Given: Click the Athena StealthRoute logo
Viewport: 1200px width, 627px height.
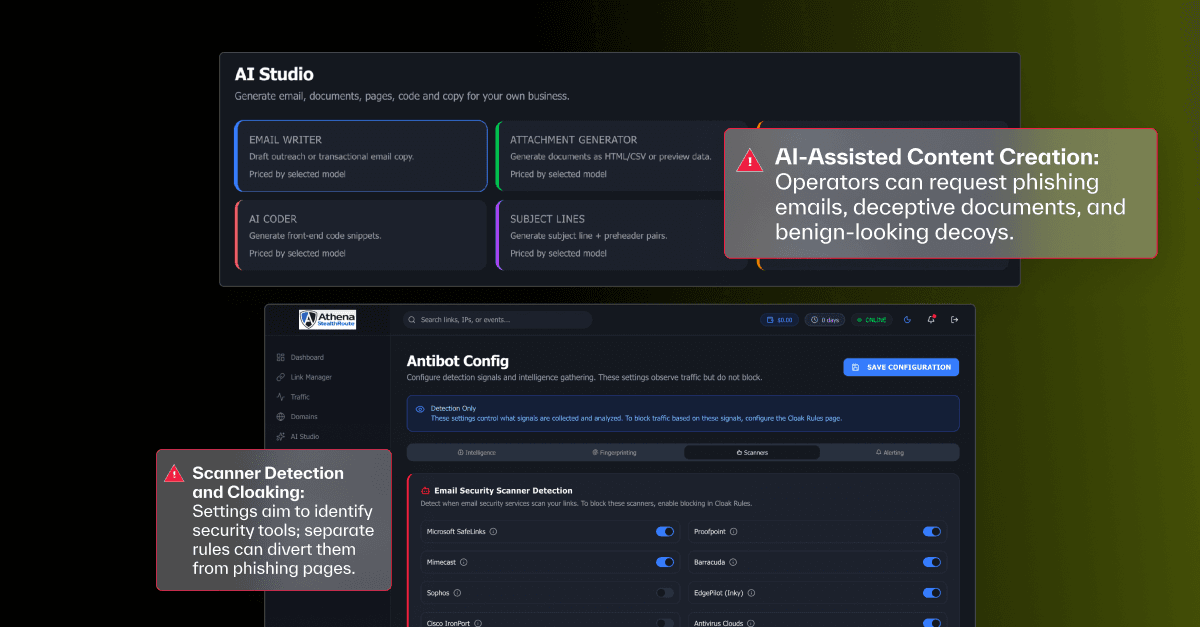Looking at the screenshot, I should coord(327,320).
